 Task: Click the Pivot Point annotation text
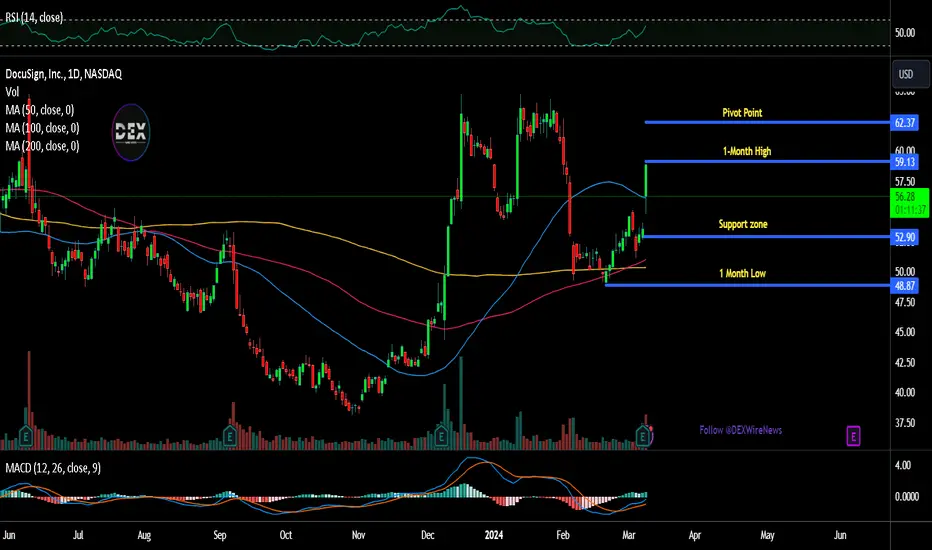(x=742, y=112)
